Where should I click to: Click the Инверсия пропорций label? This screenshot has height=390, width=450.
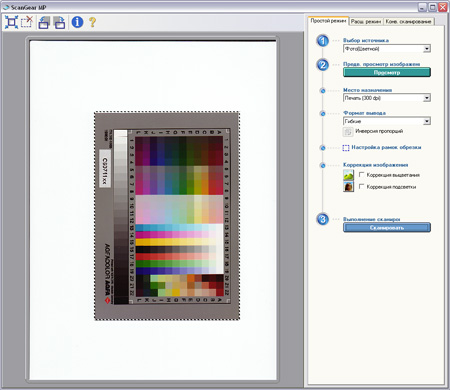[379, 131]
